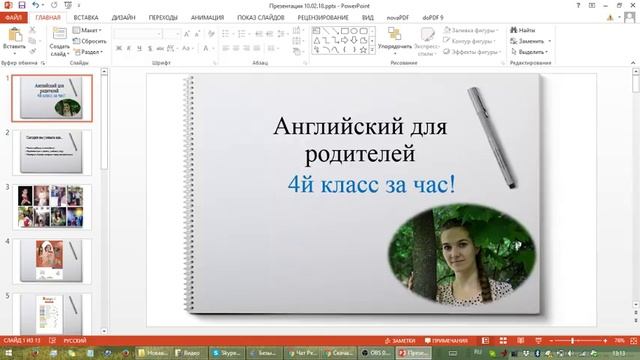Viewport: 640px width, 360px height.
Task: Undo the last action
Action: (36, 5)
